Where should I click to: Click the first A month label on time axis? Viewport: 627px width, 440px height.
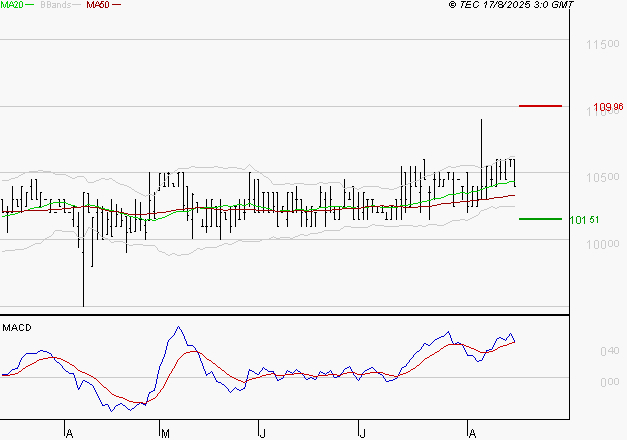click(x=69, y=432)
